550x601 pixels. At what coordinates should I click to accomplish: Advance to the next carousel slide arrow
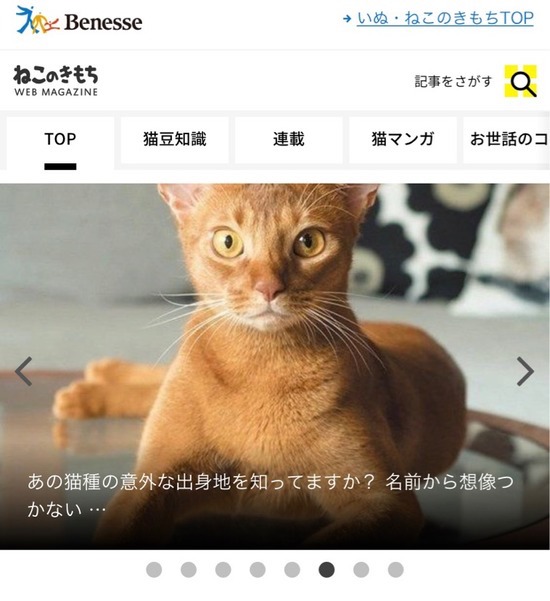[525, 371]
